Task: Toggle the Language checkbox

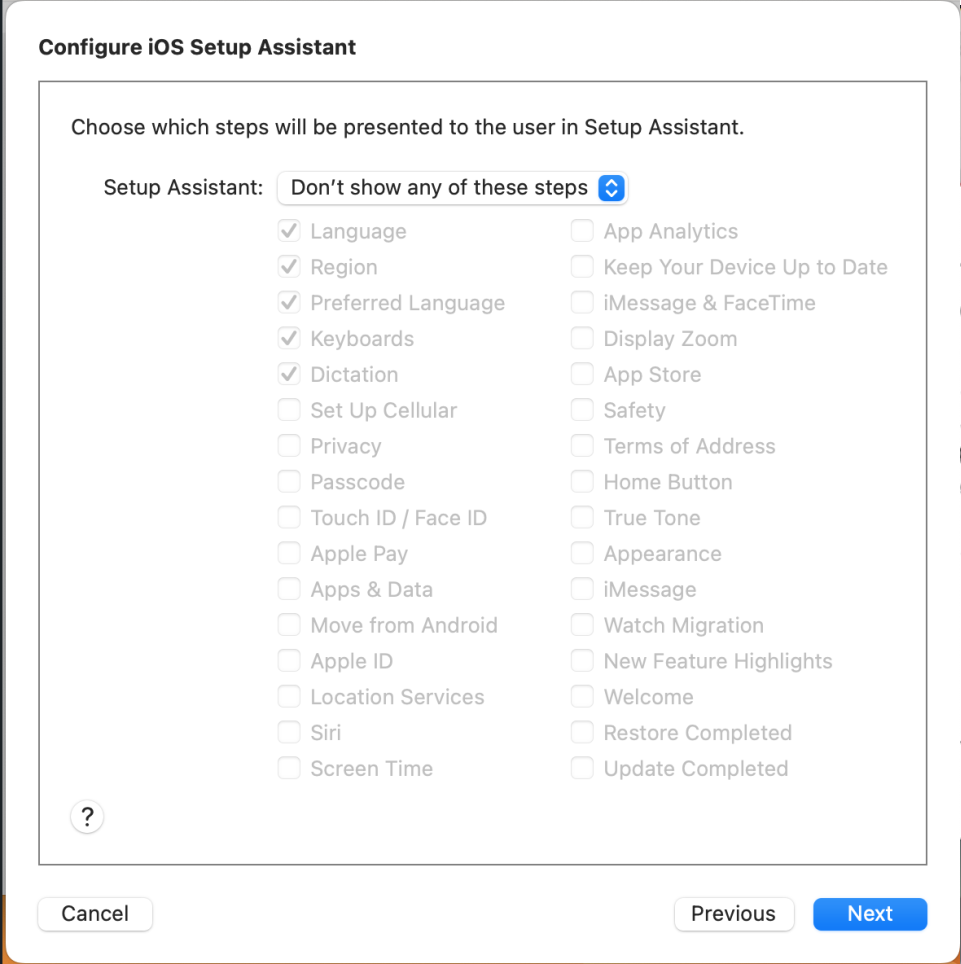Action: pyautogui.click(x=289, y=232)
